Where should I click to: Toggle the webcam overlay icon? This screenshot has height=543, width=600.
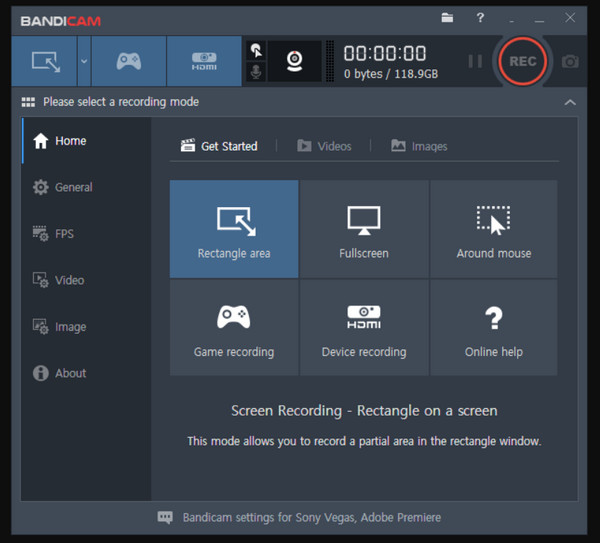click(295, 61)
